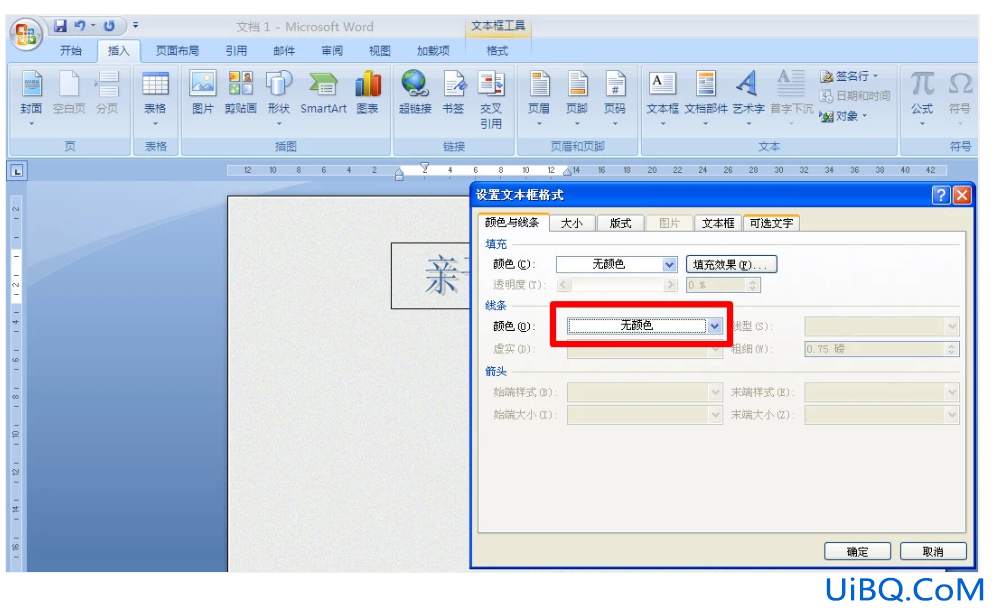Add a signature line (签名行)
The height and width of the screenshot is (614, 995).
849,76
